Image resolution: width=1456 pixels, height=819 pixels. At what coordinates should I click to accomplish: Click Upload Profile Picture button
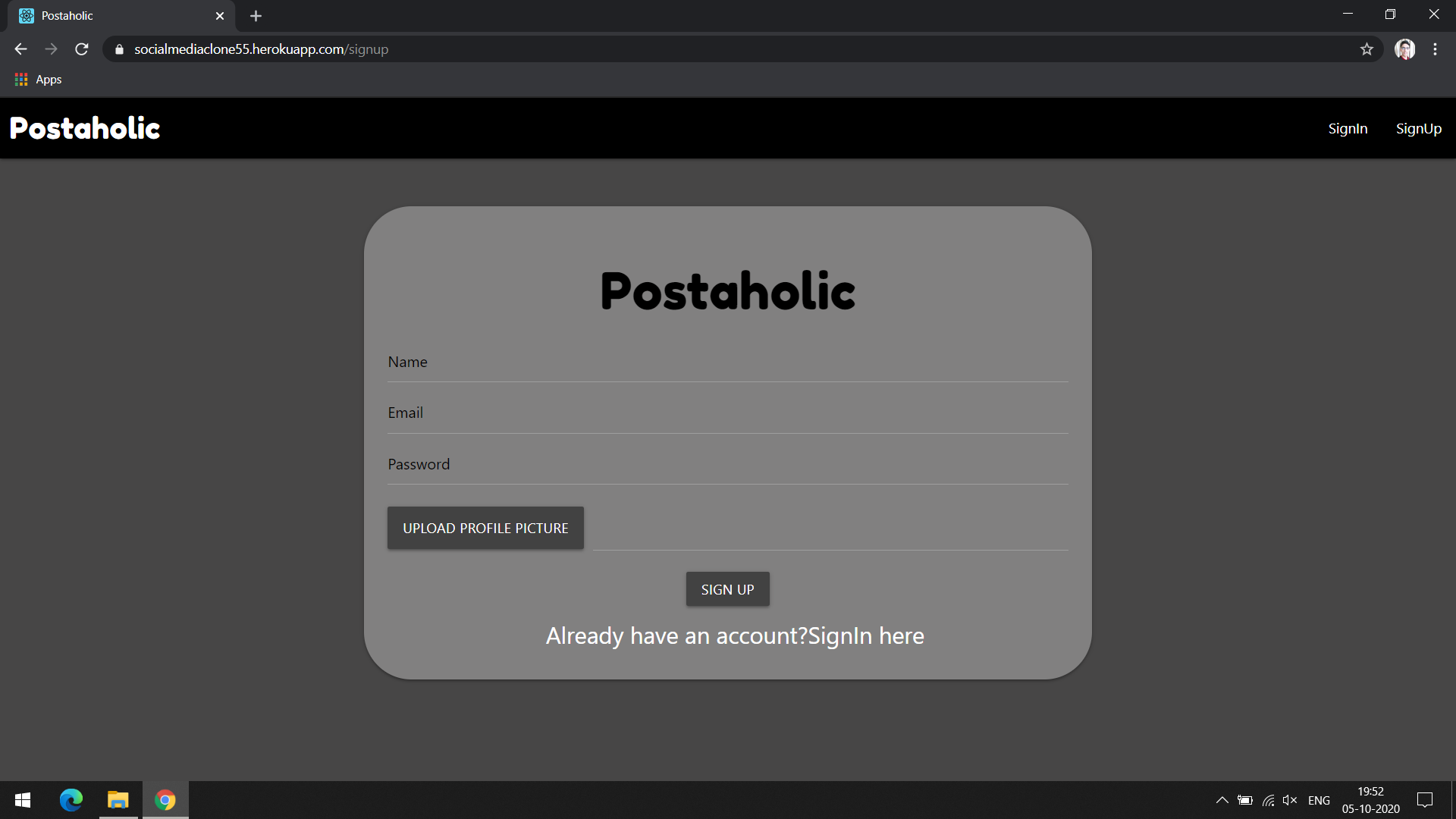point(485,528)
